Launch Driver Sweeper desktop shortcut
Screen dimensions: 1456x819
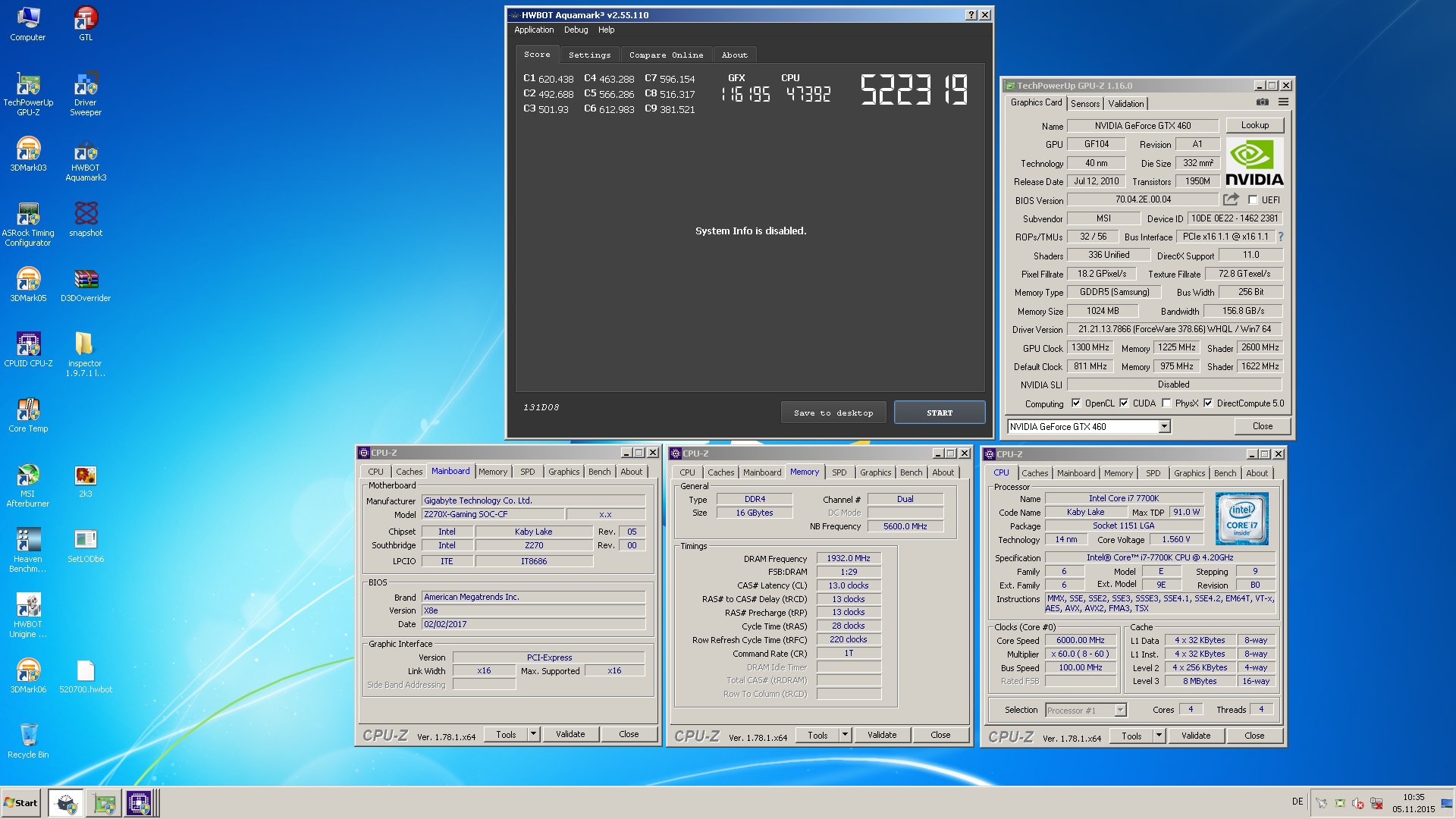[x=86, y=94]
